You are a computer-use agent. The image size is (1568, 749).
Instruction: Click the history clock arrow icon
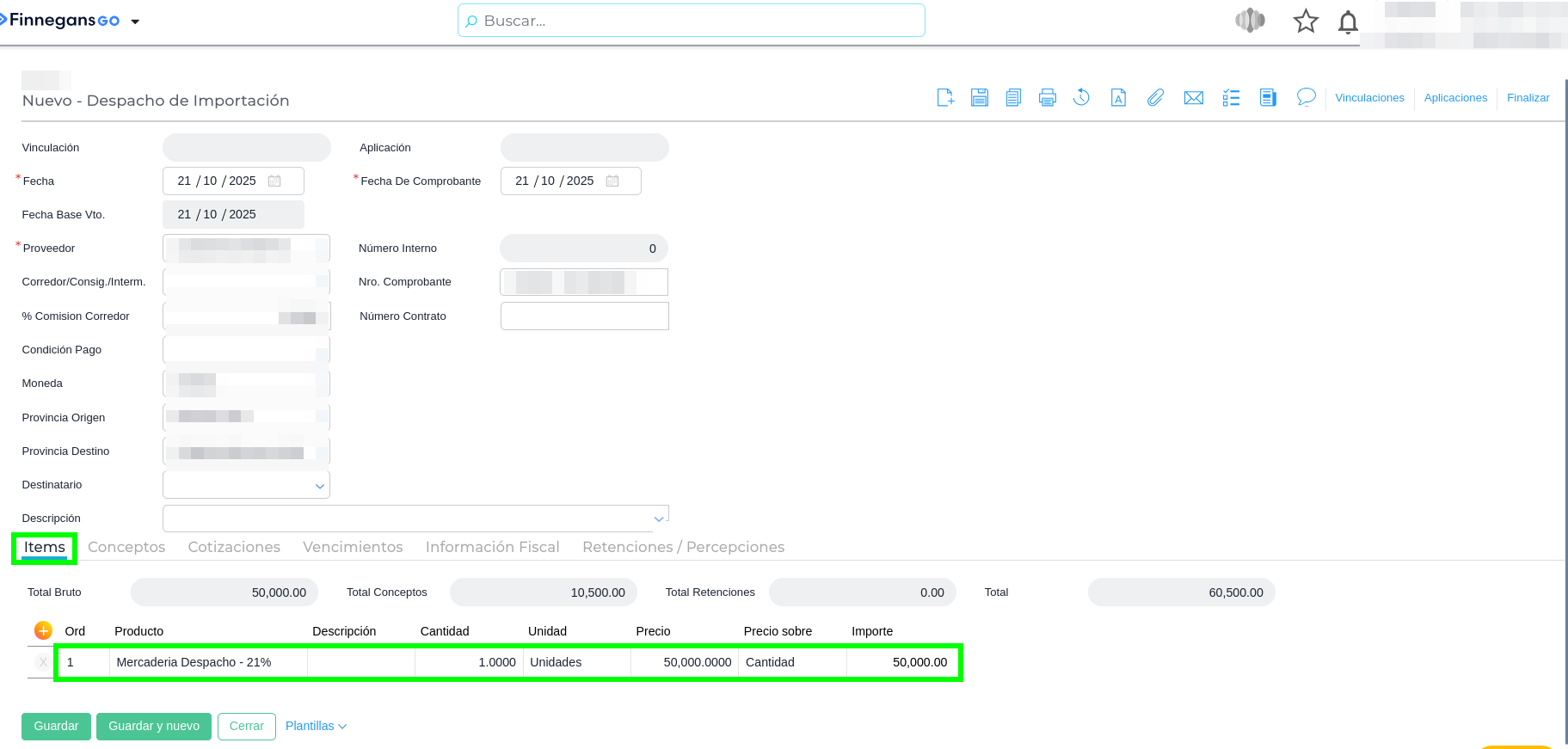(x=1081, y=98)
